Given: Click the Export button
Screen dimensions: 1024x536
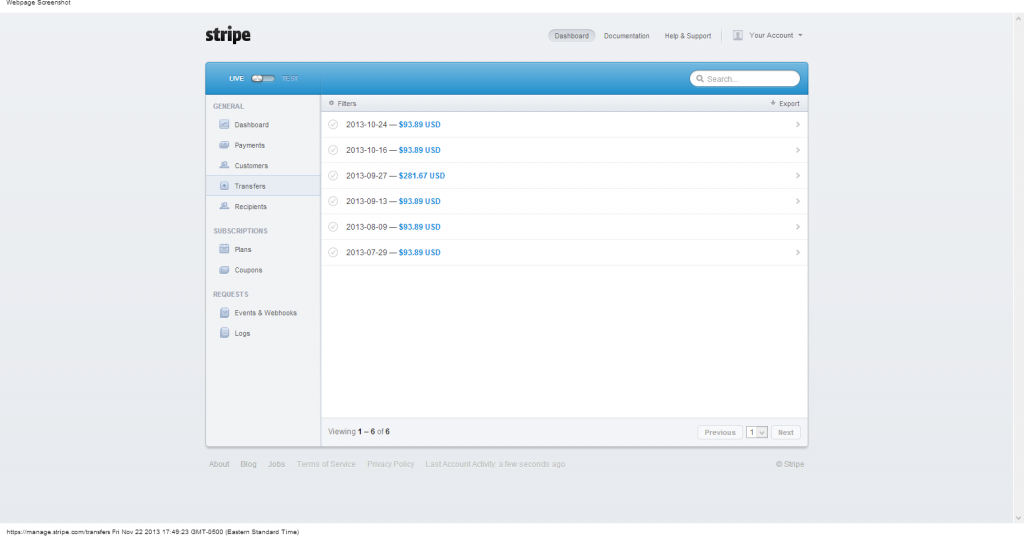Looking at the screenshot, I should (x=785, y=103).
